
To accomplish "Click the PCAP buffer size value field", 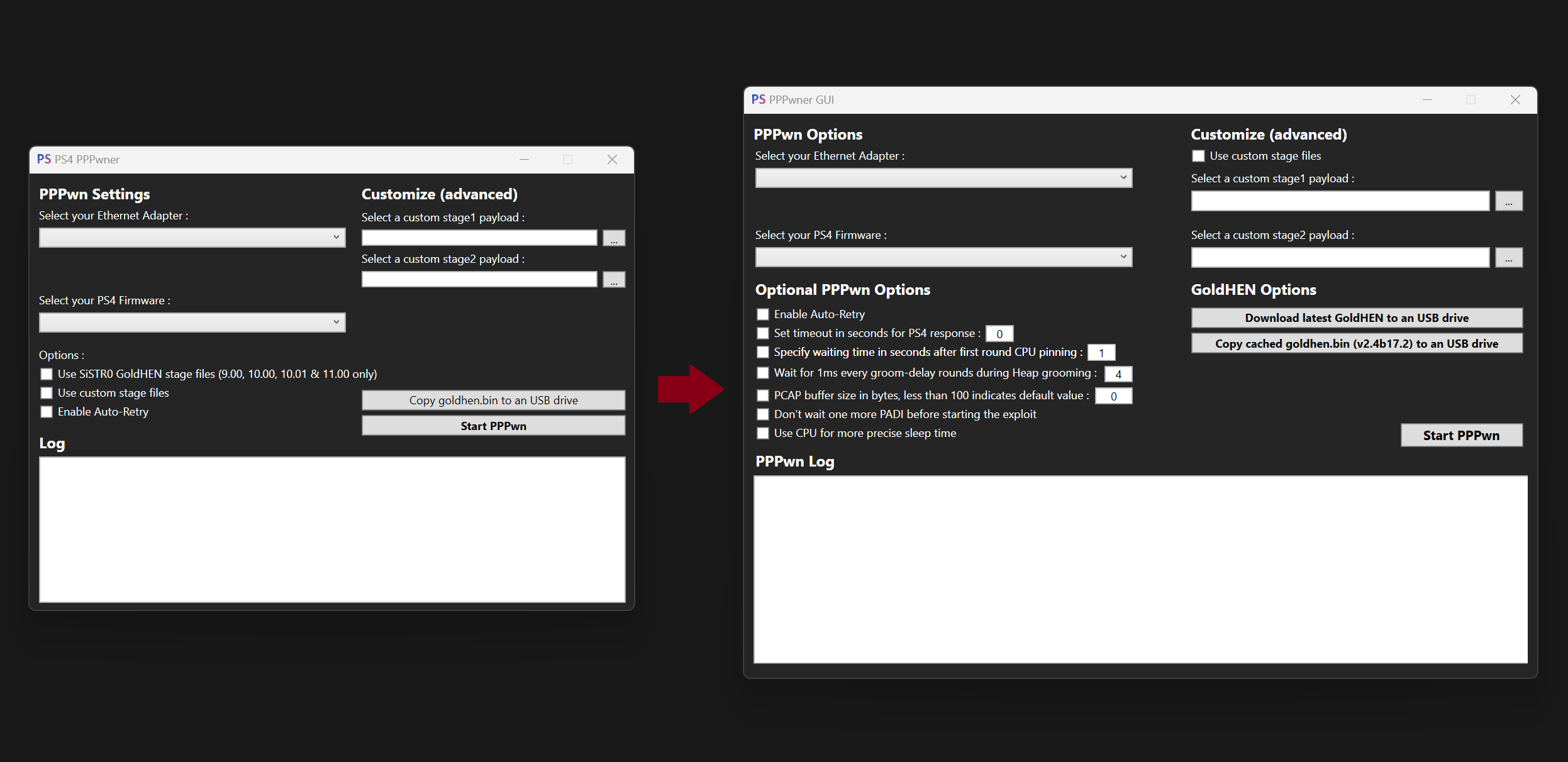I will click(1114, 396).
